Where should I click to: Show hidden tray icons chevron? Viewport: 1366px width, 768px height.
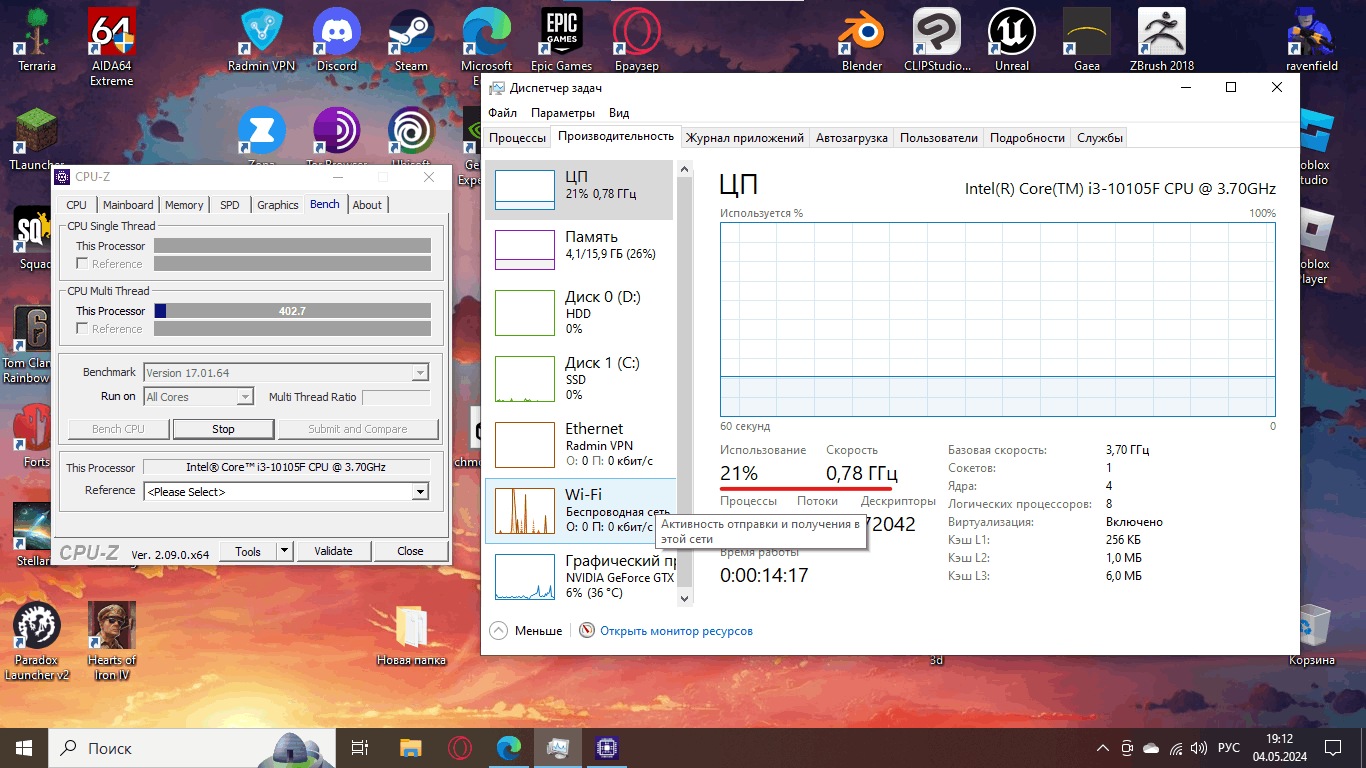tap(1103, 747)
